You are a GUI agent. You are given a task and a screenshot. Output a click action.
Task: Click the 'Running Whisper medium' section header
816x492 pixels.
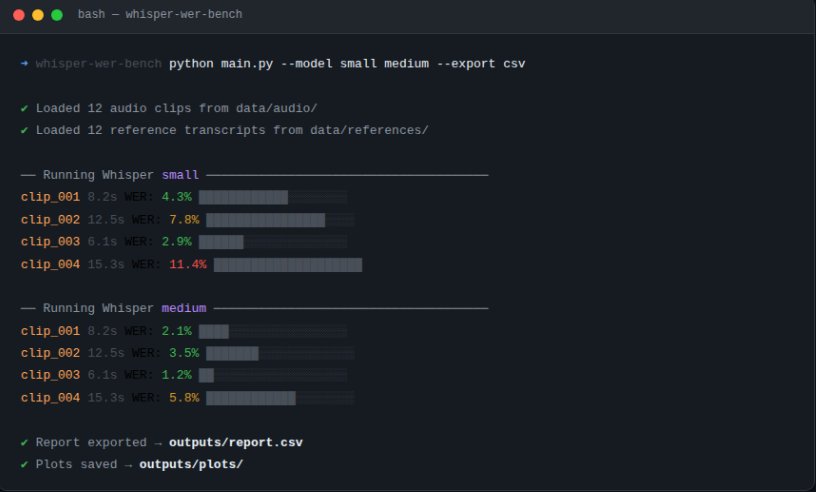(254, 308)
